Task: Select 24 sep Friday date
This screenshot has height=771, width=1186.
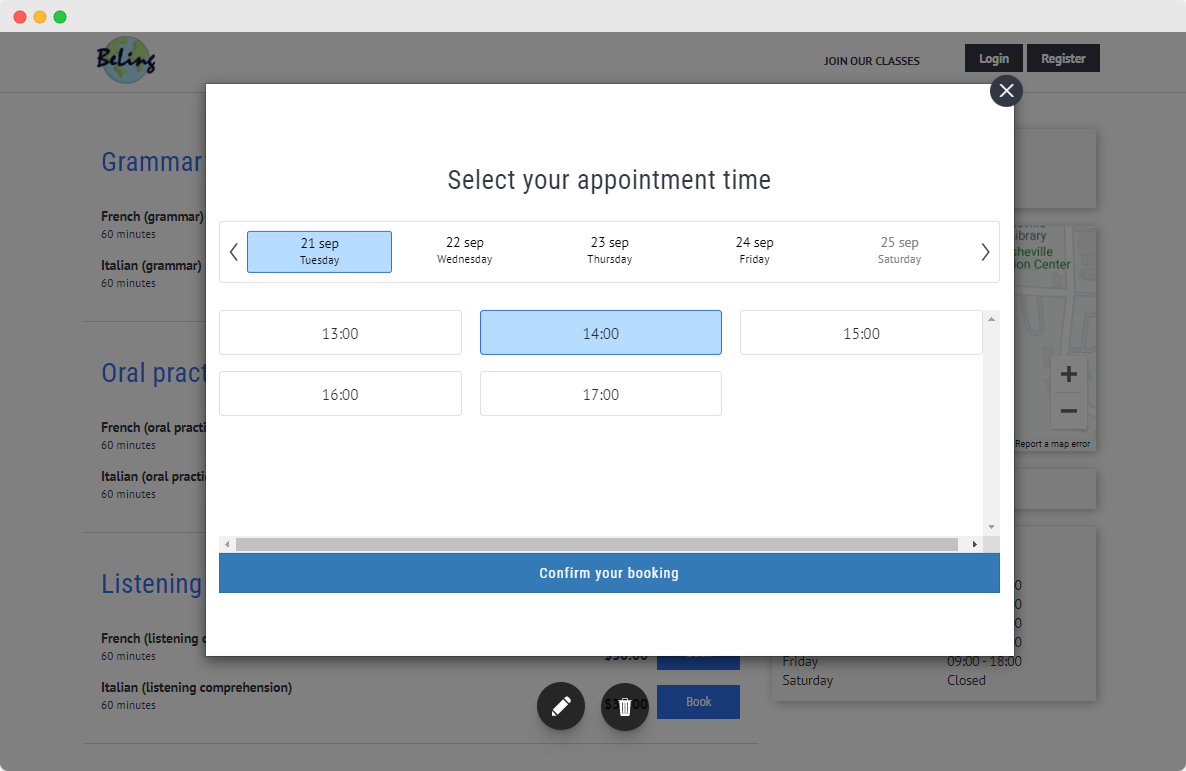Action: 754,250
